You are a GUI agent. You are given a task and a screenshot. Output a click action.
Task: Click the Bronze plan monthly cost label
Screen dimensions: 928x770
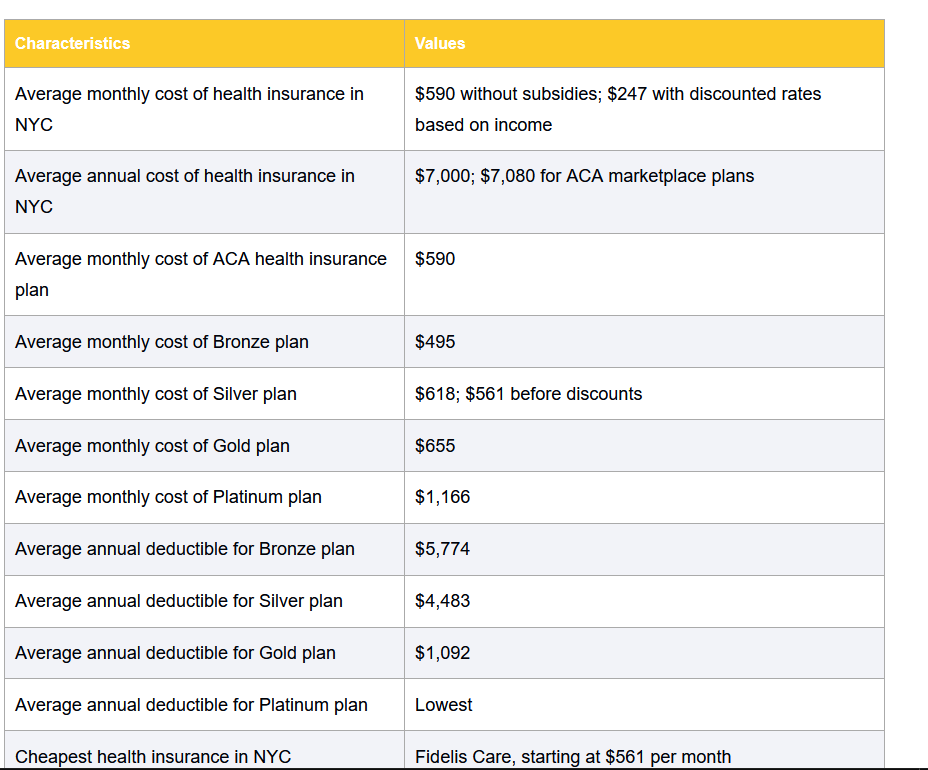162,342
